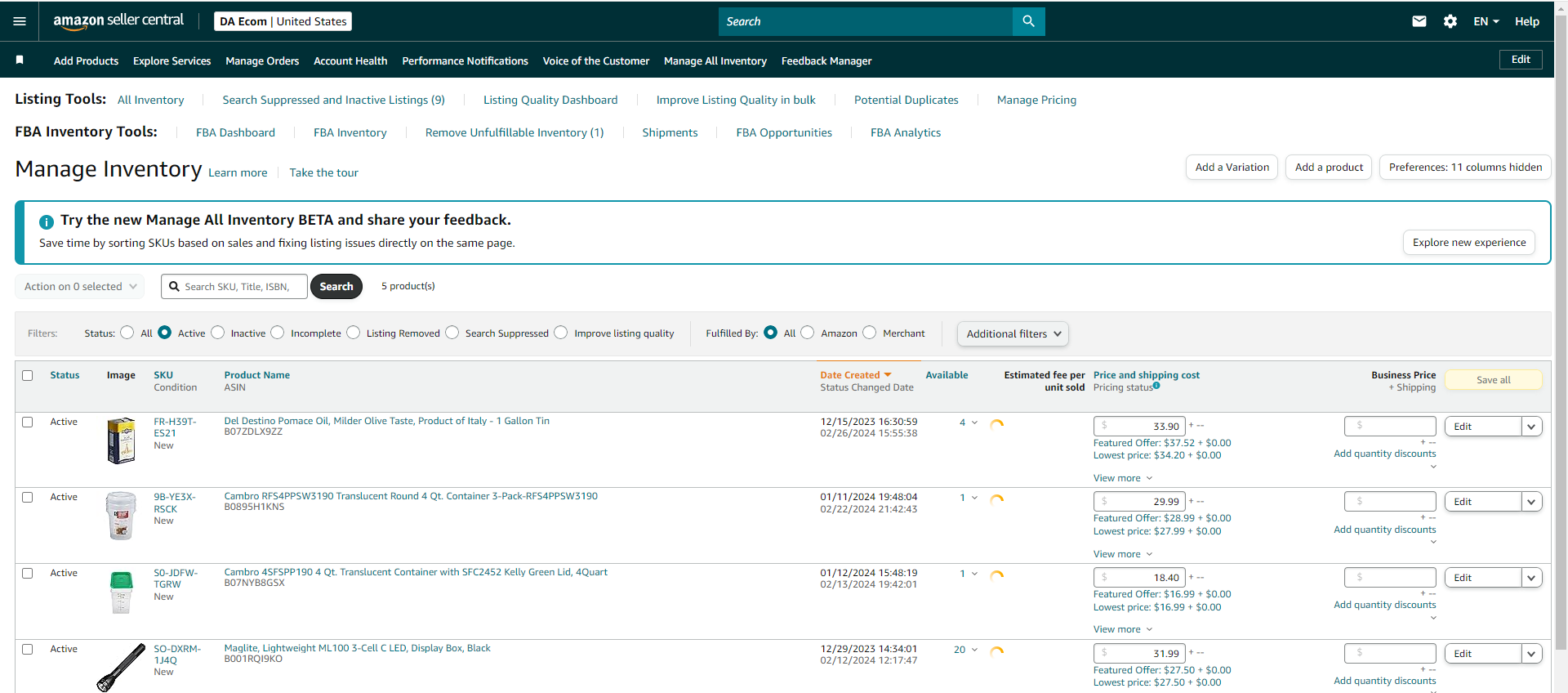This screenshot has width=1568, height=693.
Task: Select all products with header checkbox
Action: point(28,375)
